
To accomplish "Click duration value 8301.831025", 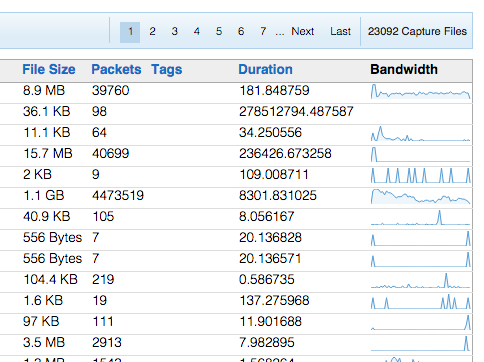I will pos(278,196).
